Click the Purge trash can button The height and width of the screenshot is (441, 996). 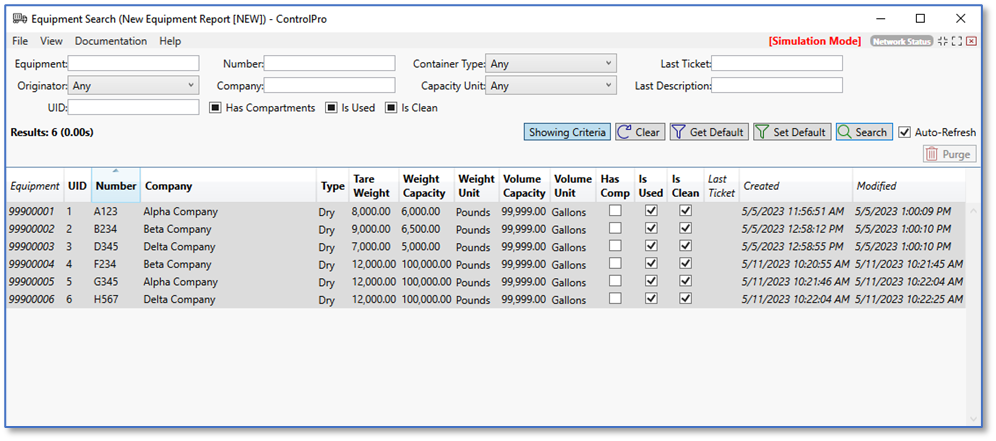pyautogui.click(x=946, y=154)
